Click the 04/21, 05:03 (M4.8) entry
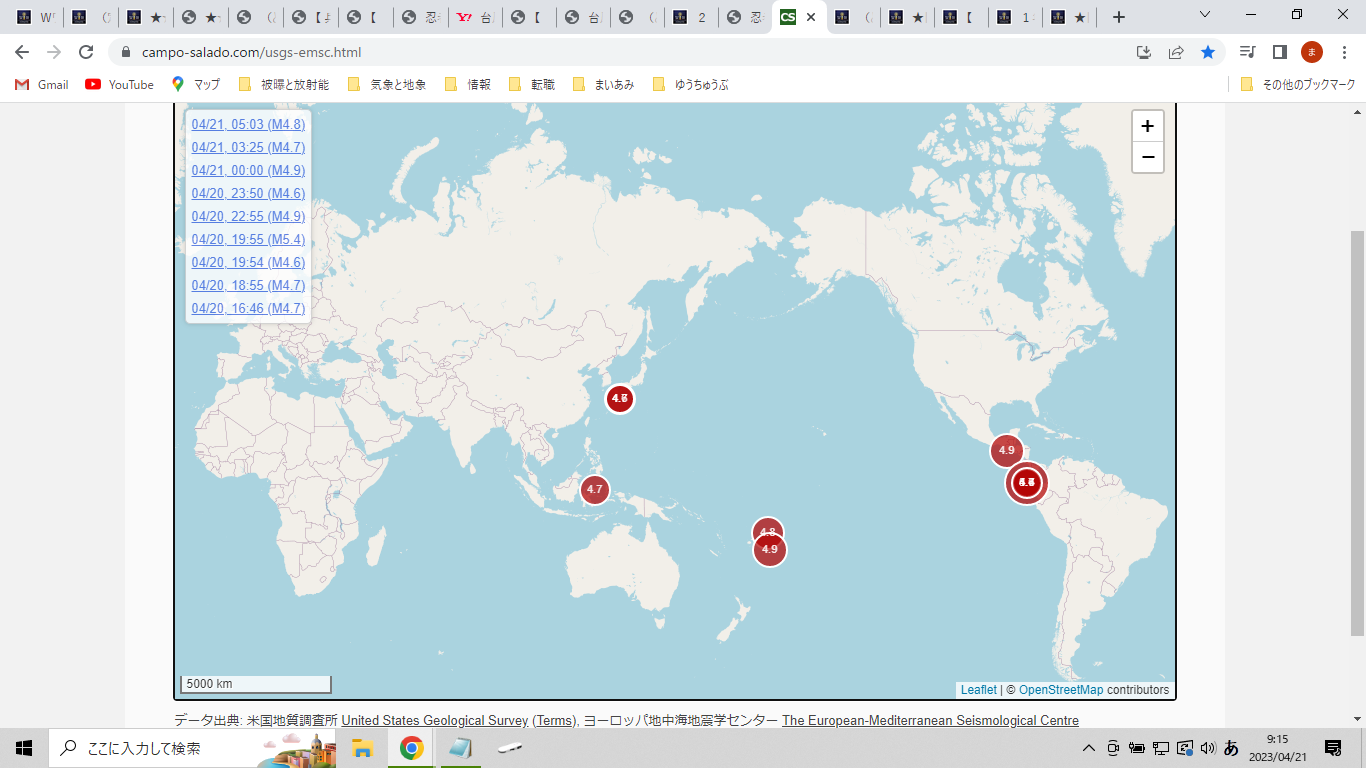This screenshot has width=1366, height=768. pos(248,124)
